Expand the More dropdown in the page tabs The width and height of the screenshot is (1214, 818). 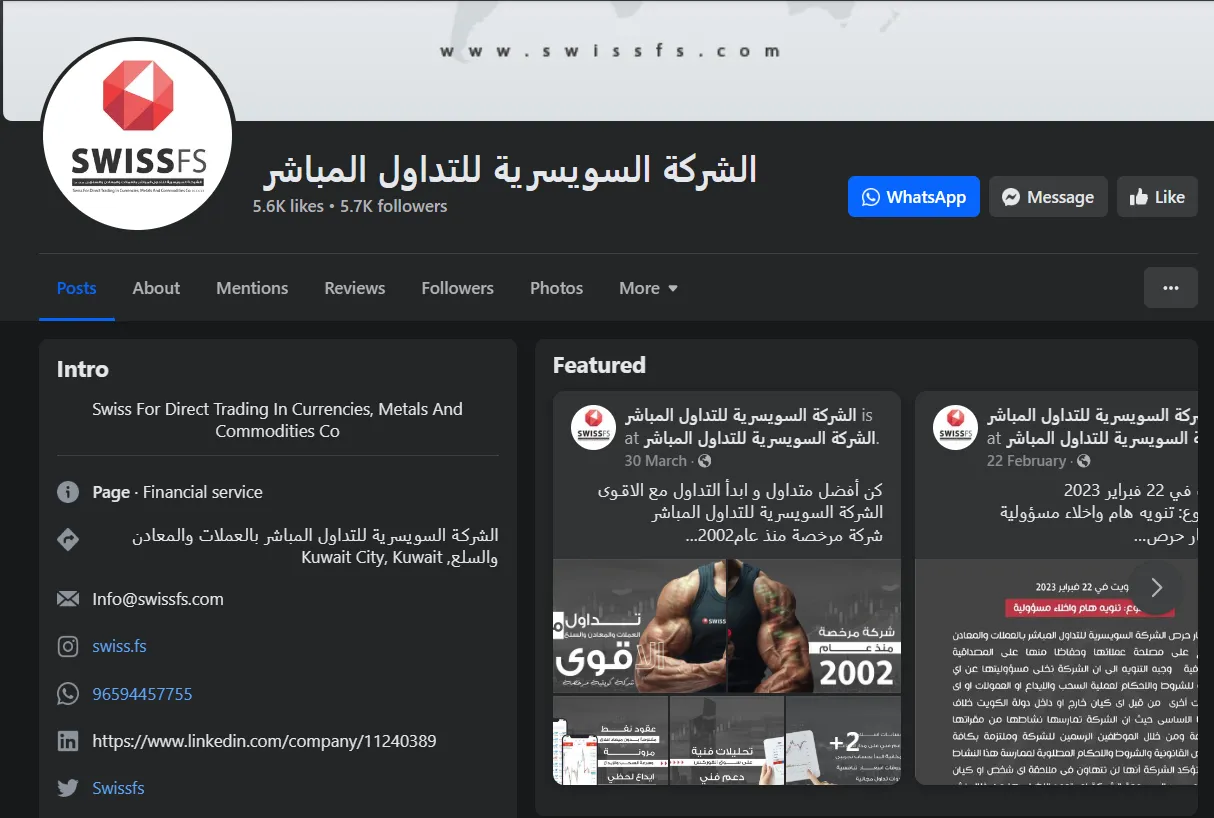click(648, 288)
